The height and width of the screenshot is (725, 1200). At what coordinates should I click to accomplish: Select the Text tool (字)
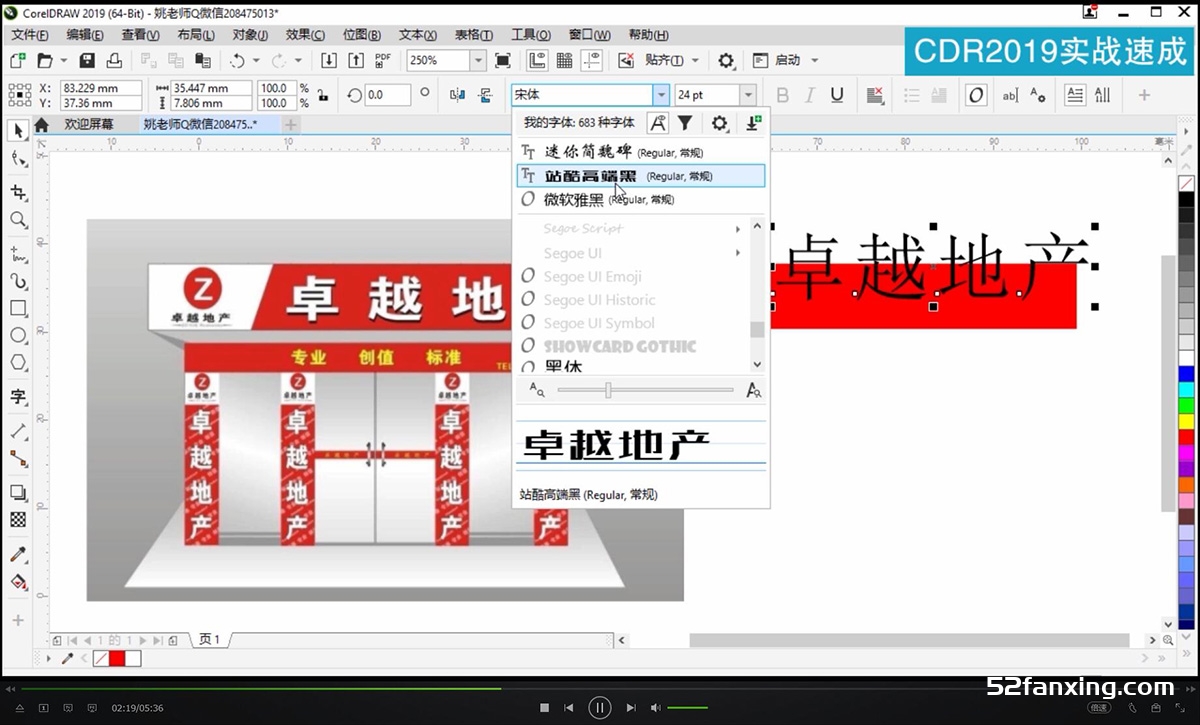tap(18, 397)
